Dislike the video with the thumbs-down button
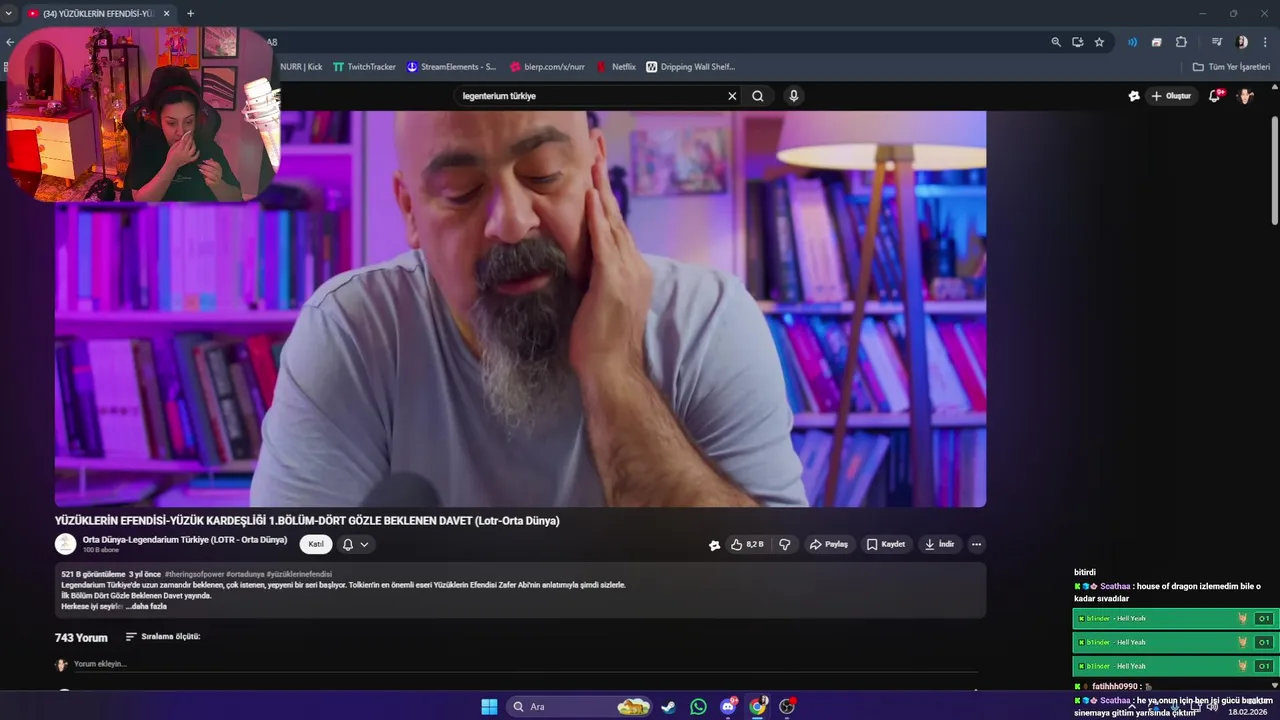Image resolution: width=1280 pixels, height=720 pixels. pos(785,544)
